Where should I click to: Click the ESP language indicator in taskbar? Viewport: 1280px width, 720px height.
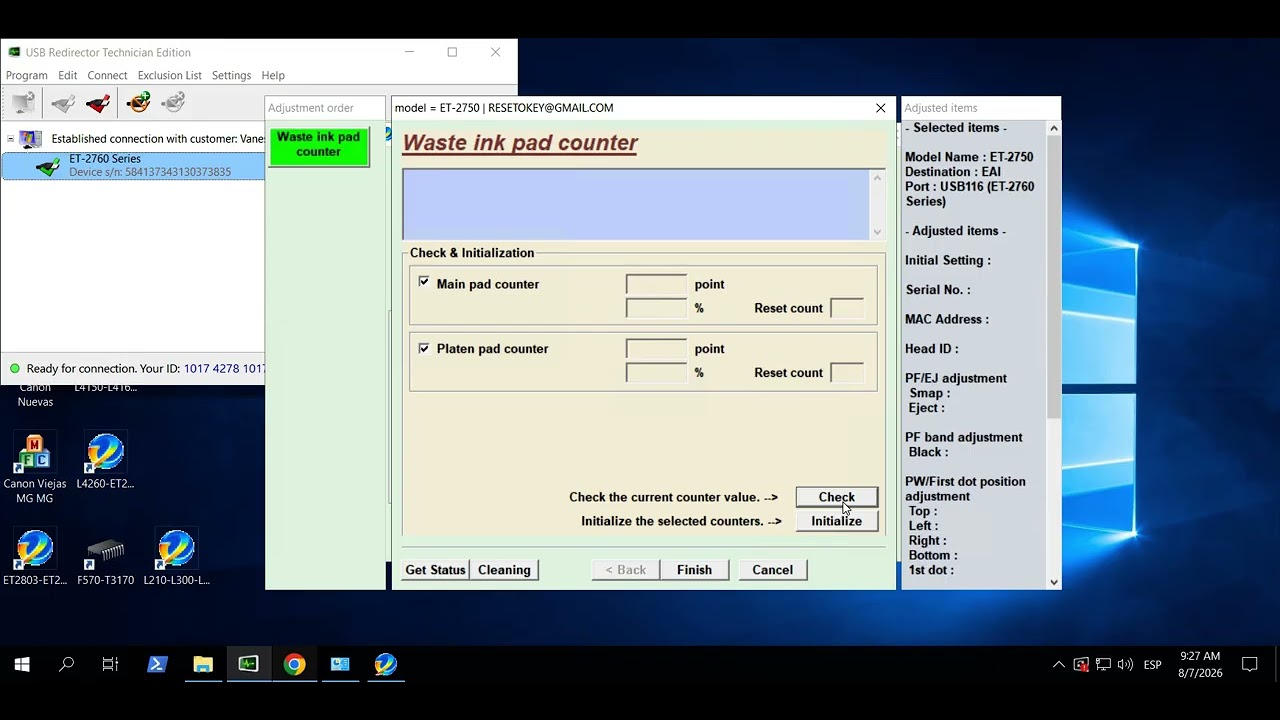(x=1152, y=664)
